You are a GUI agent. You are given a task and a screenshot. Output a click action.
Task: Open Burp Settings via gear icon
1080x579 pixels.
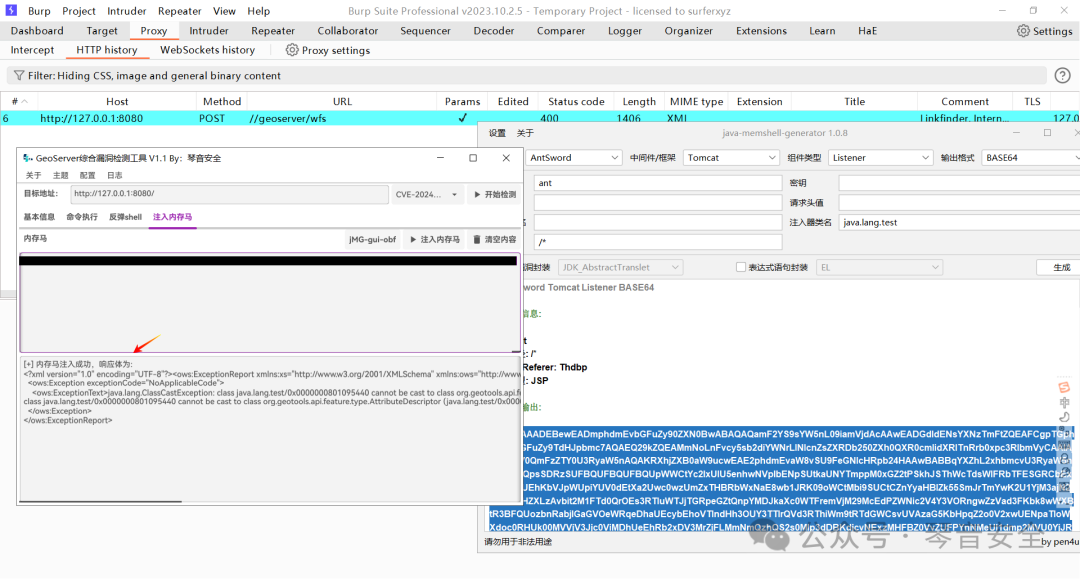pos(1024,31)
